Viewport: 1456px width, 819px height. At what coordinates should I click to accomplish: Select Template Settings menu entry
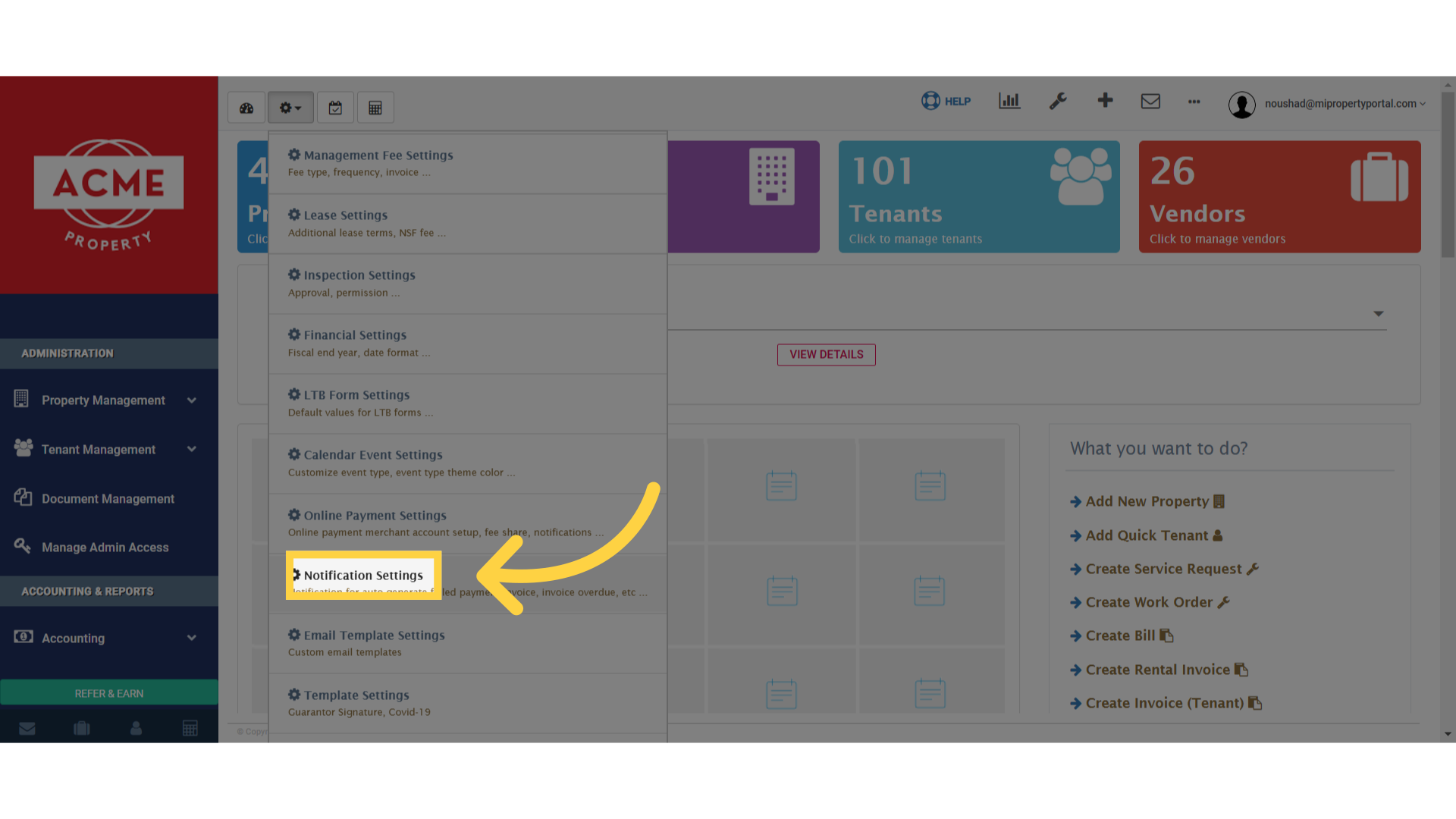point(468,703)
